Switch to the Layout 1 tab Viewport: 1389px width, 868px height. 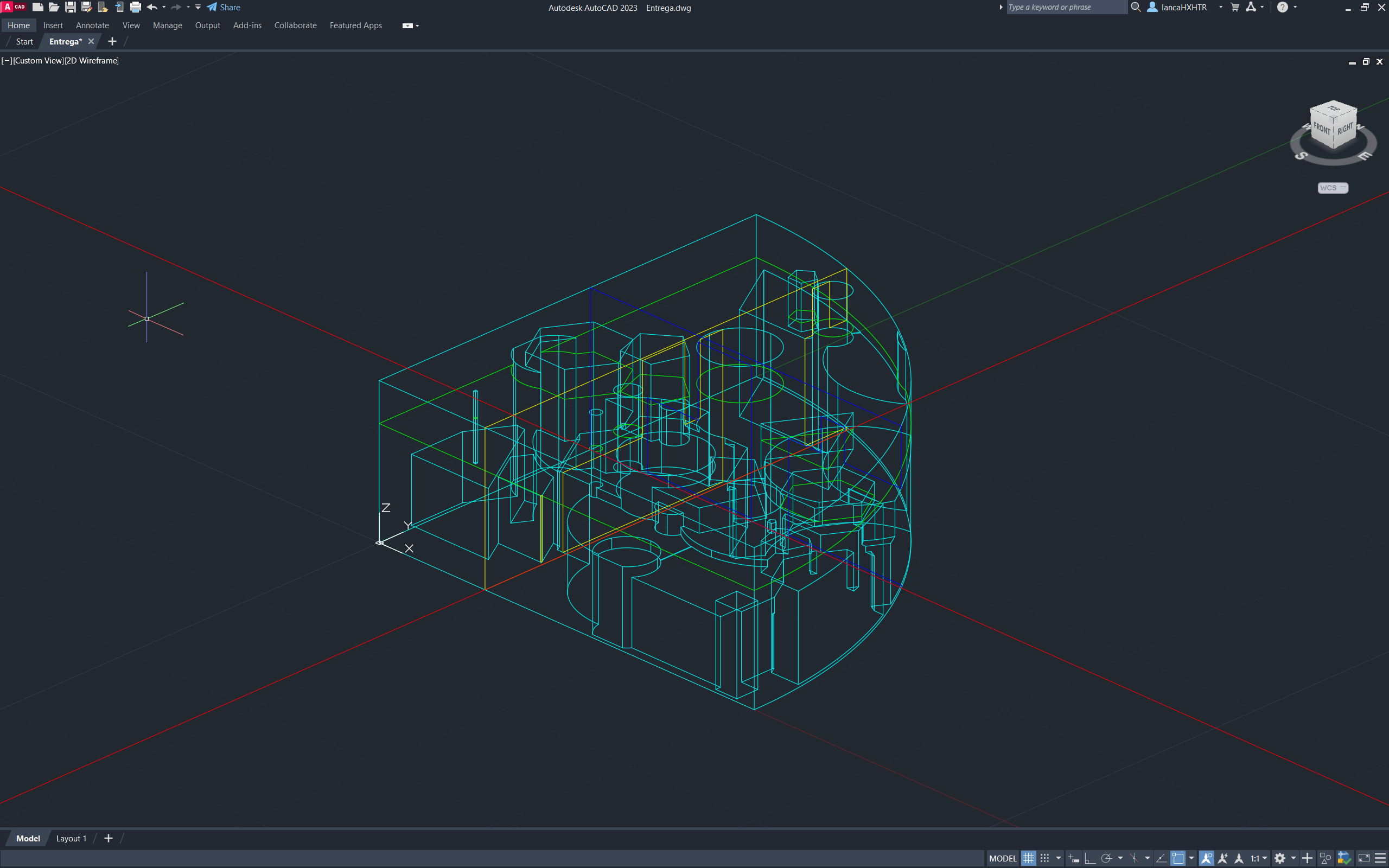pyautogui.click(x=71, y=838)
